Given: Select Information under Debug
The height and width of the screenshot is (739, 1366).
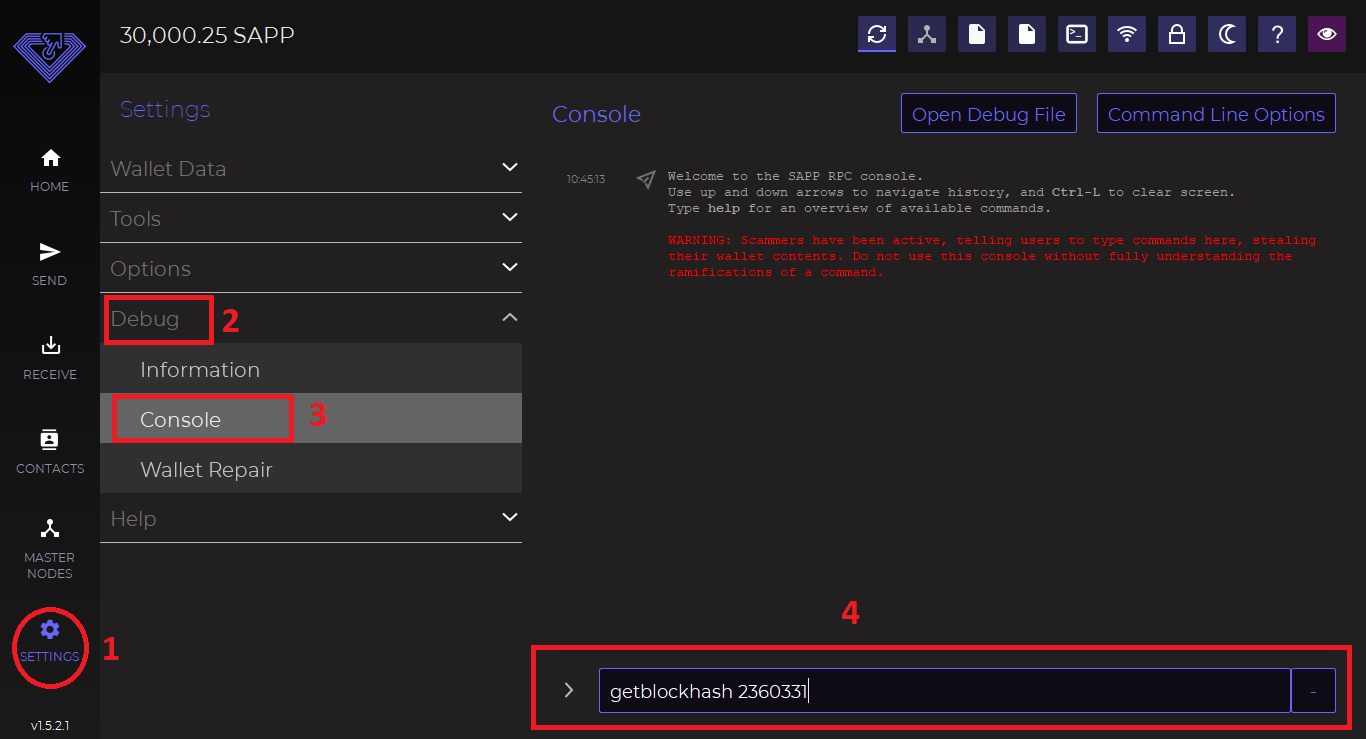Looking at the screenshot, I should point(200,370).
